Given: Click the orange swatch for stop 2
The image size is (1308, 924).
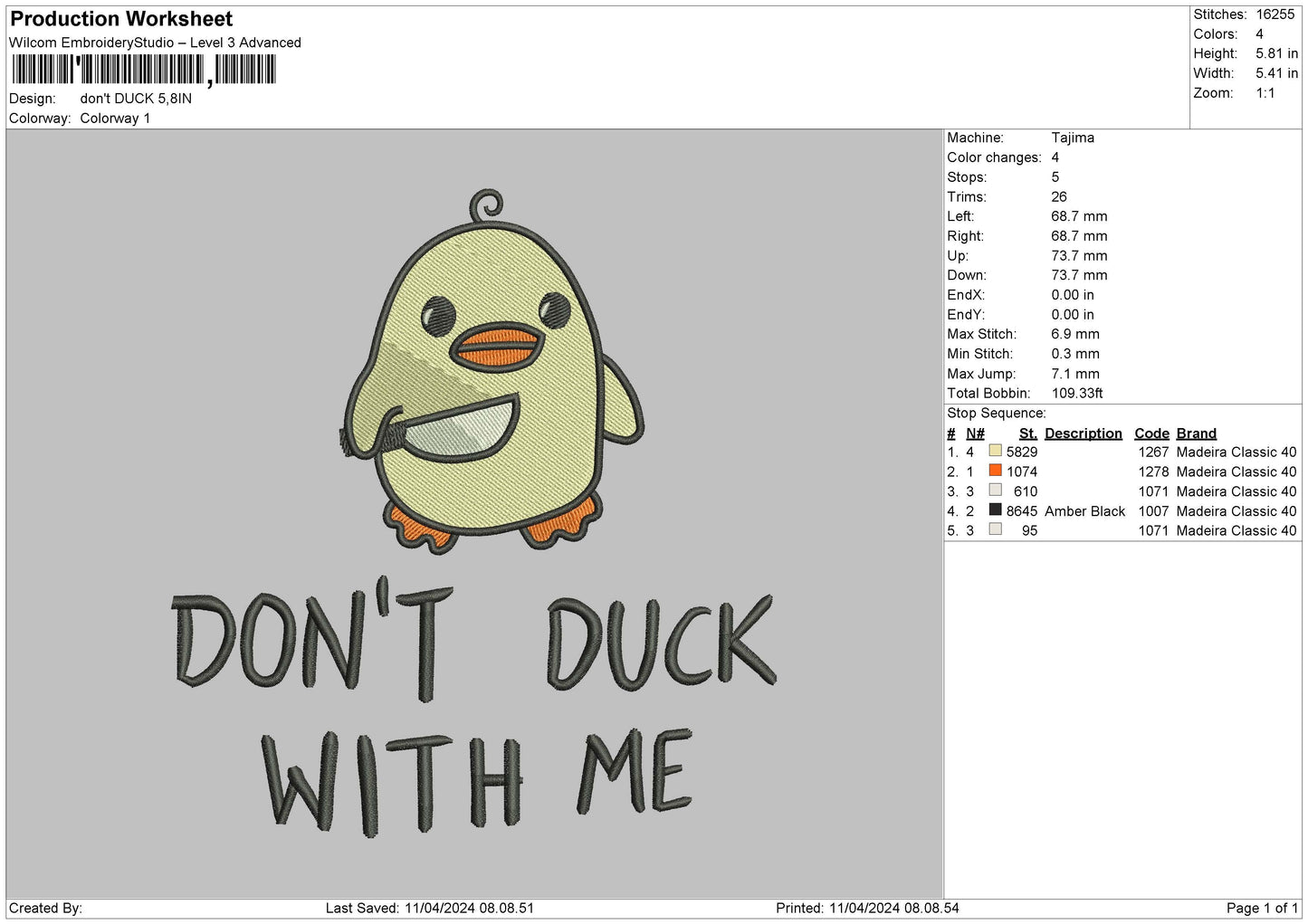Looking at the screenshot, I should pos(996,471).
